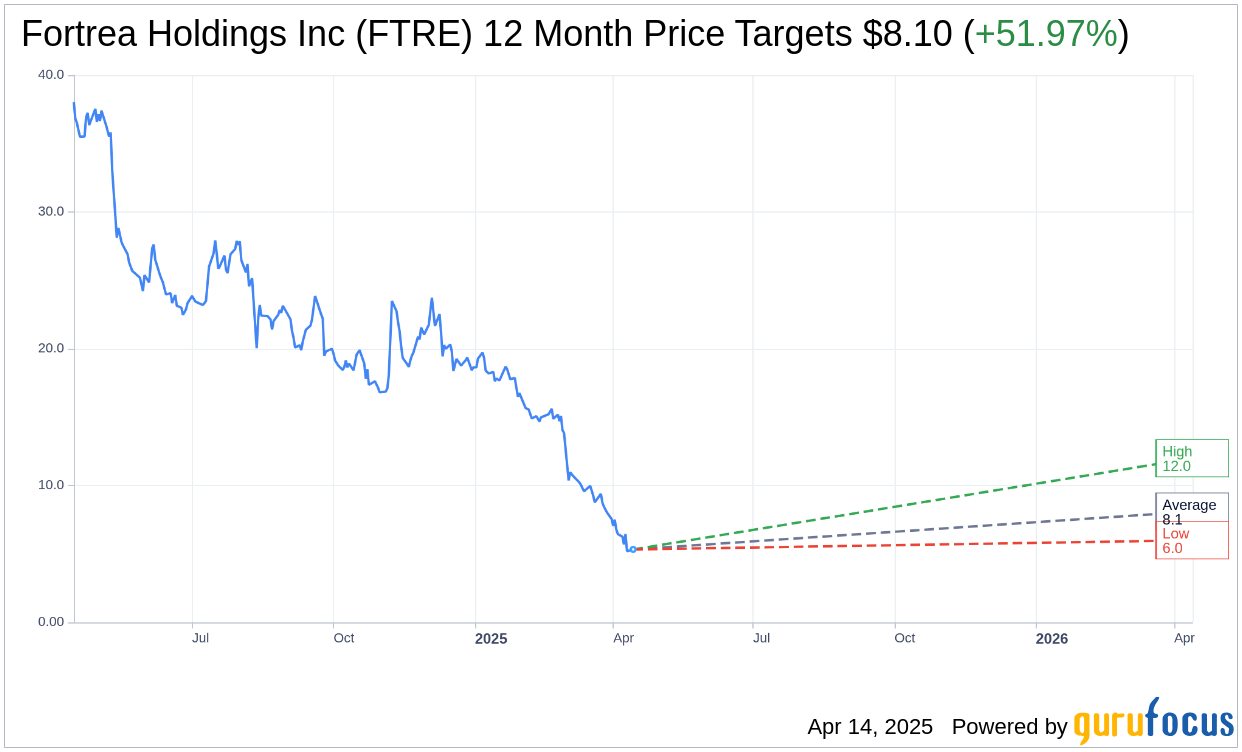This screenshot has height=752, width=1242.
Task: Click the 2026 x-axis label
Action: click(1052, 638)
